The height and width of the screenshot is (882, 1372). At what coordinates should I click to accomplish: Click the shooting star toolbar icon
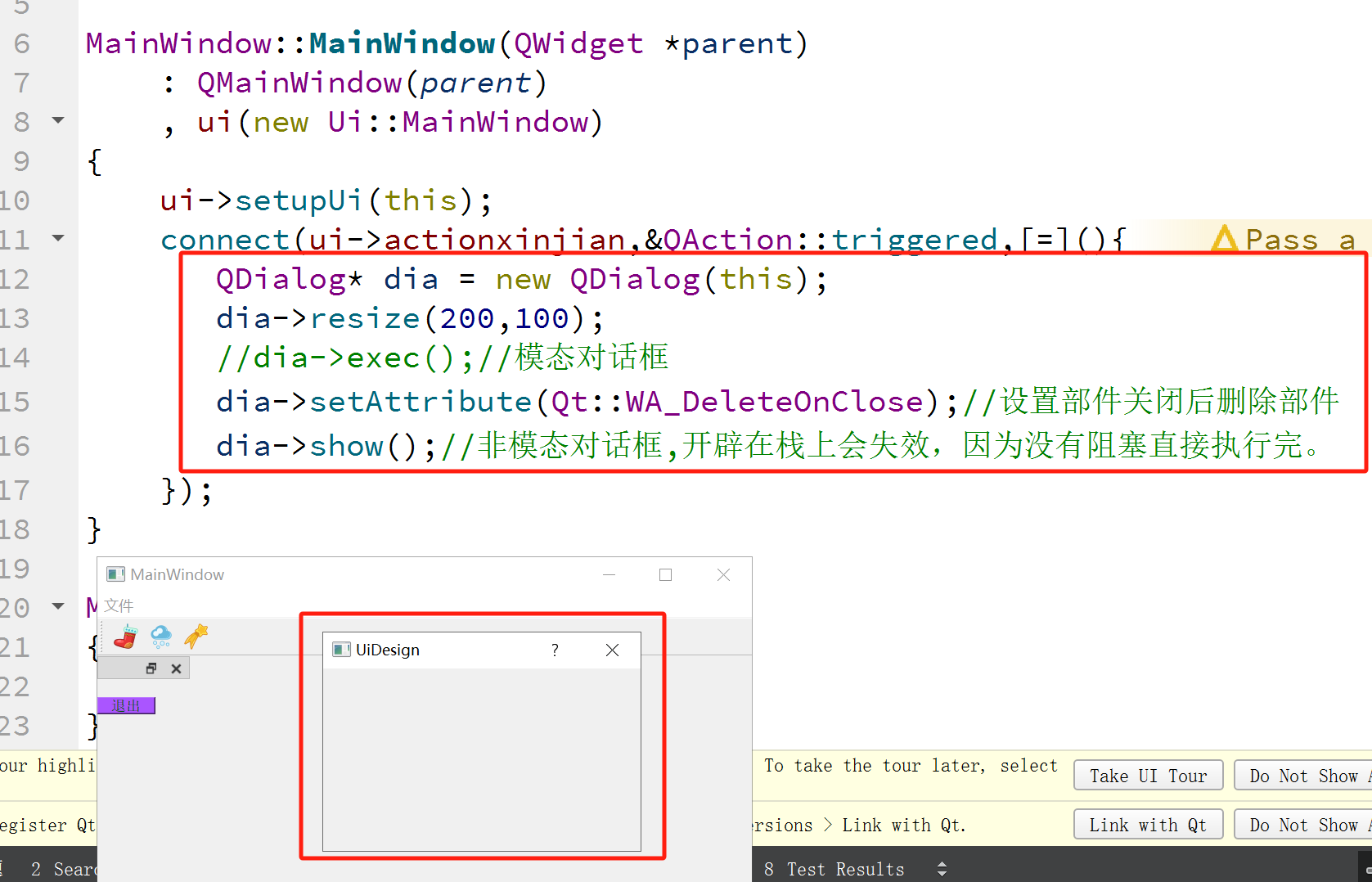point(196,636)
